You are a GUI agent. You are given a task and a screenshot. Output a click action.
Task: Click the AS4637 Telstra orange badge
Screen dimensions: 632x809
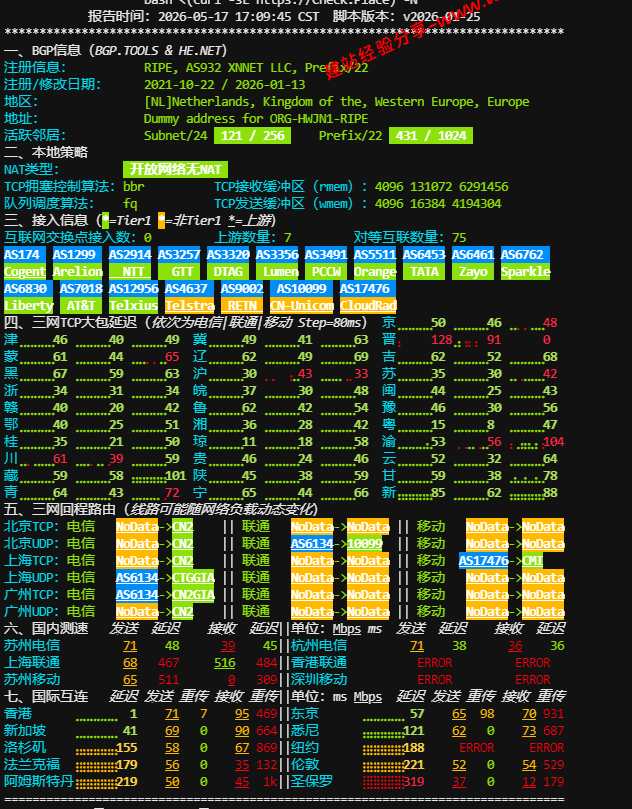pos(189,297)
